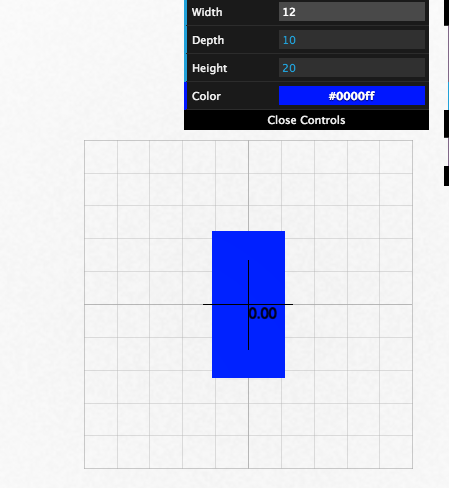Click the grid's bottom-right corner cell
Image resolution: width=449 pixels, height=488 pixels.
tap(396, 452)
